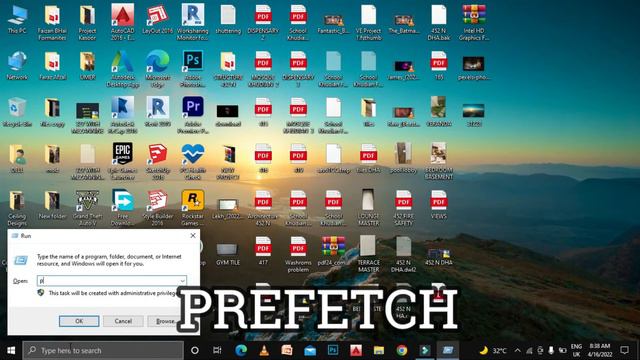
Task: Select the New folder icon
Action: click(x=52, y=205)
